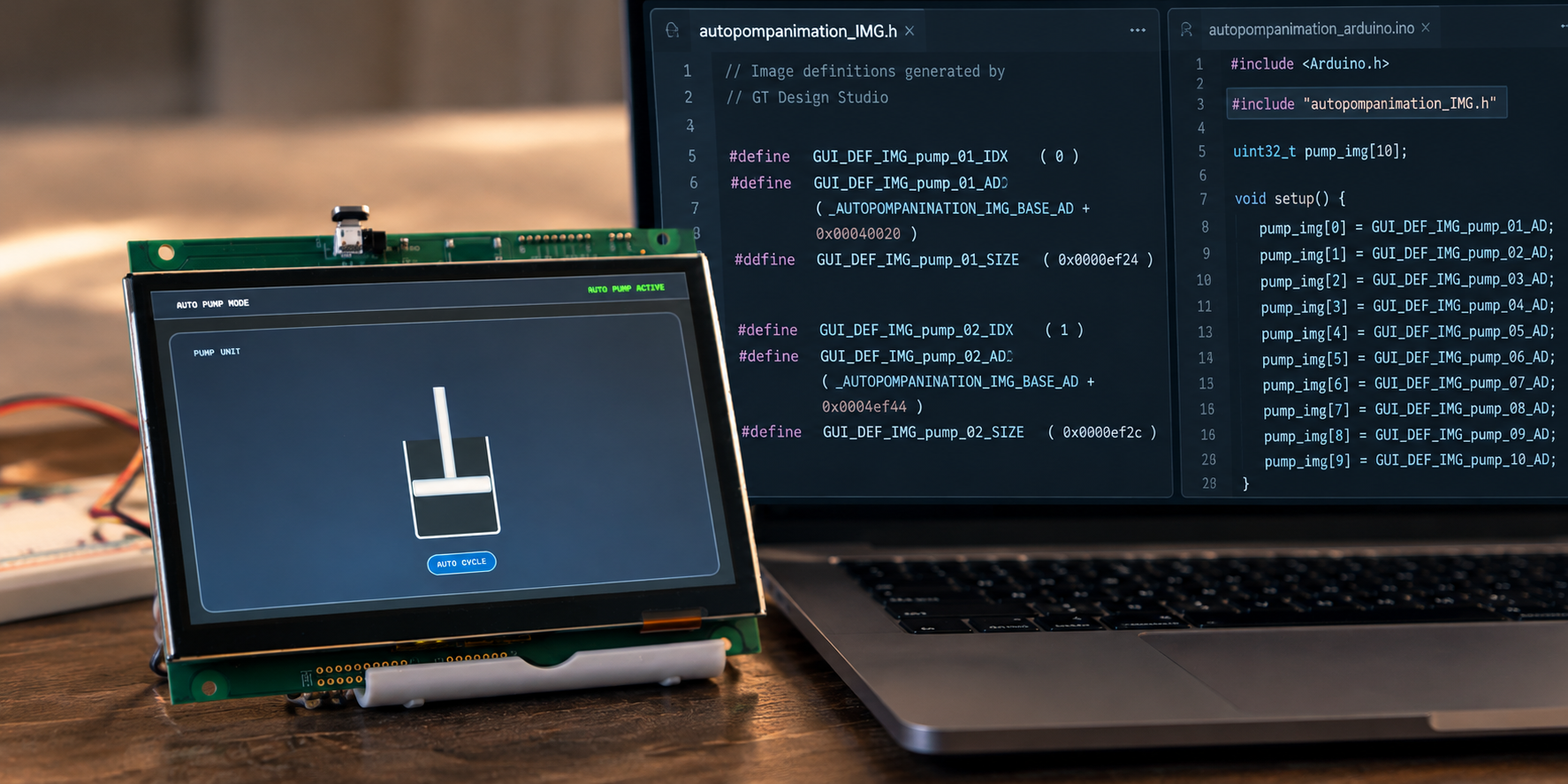Viewport: 1568px width, 784px height.
Task: Tap the AUTO PUMP ACTIVE status label
Action: [x=626, y=288]
